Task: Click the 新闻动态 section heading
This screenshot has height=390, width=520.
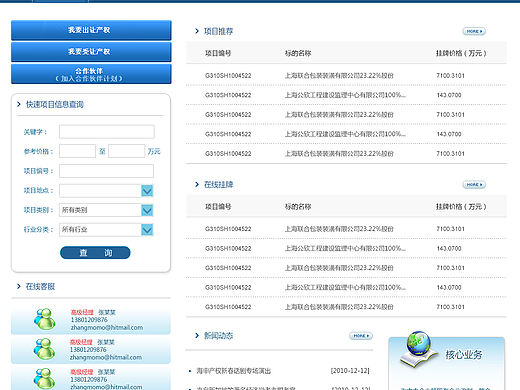Action: click(x=218, y=335)
